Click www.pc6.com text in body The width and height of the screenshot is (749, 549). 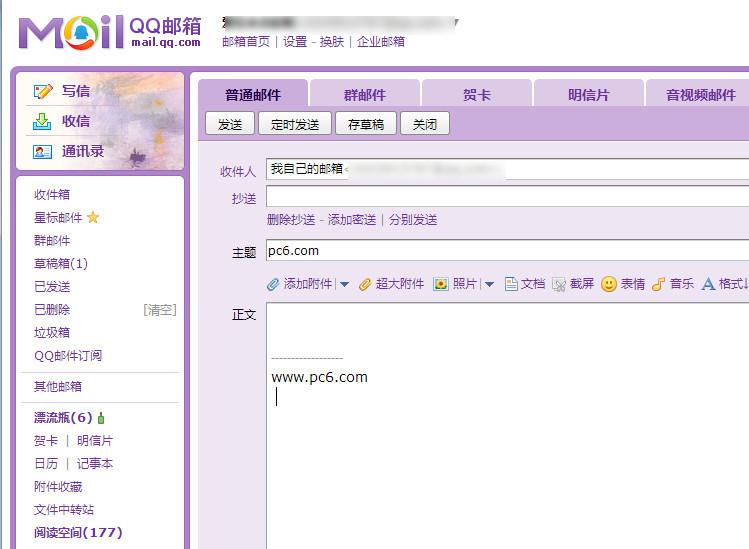pyautogui.click(x=320, y=377)
